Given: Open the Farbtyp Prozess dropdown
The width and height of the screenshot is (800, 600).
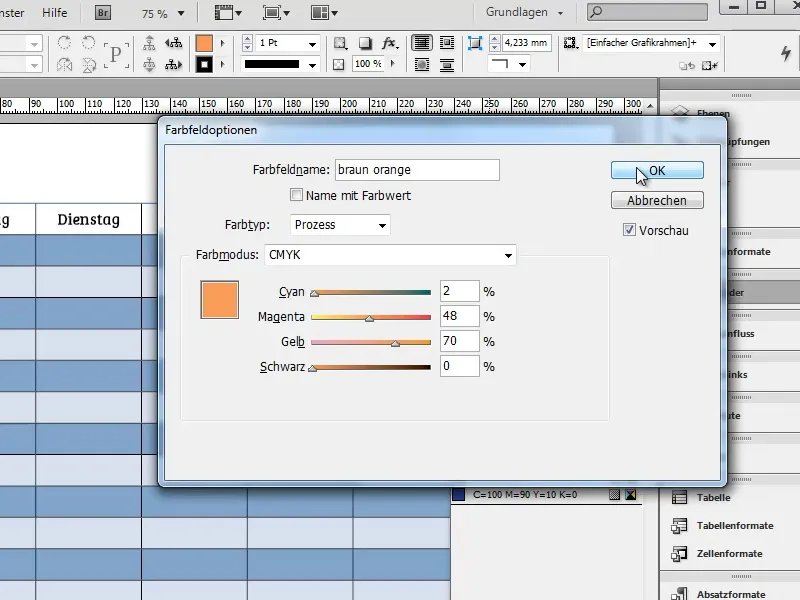Looking at the screenshot, I should (340, 225).
